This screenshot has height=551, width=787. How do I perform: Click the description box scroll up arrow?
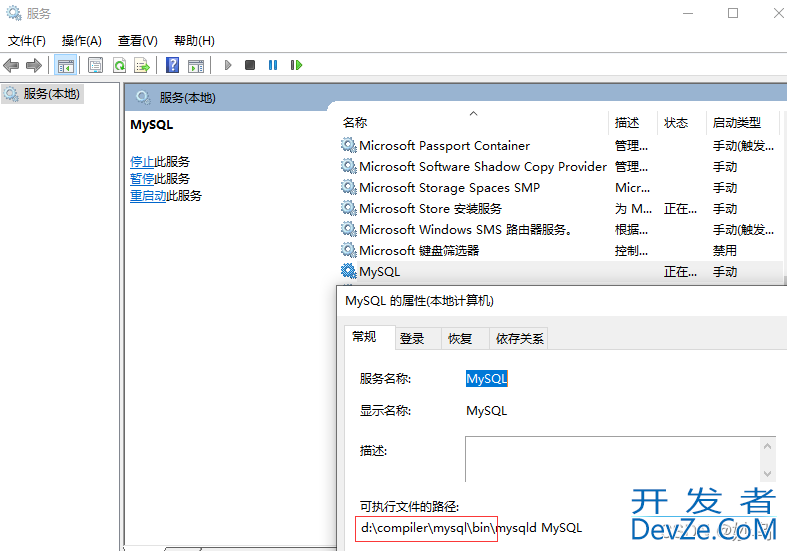point(767,446)
